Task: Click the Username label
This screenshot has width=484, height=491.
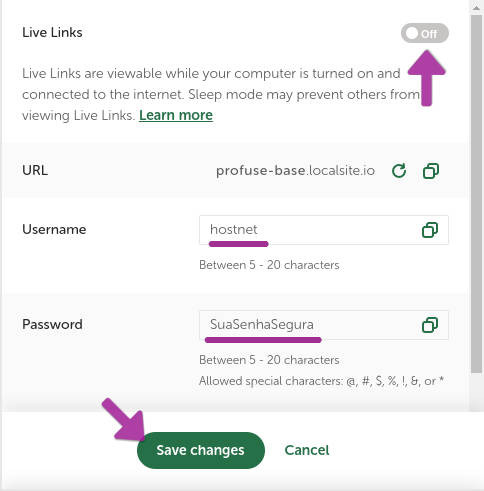Action: (54, 230)
